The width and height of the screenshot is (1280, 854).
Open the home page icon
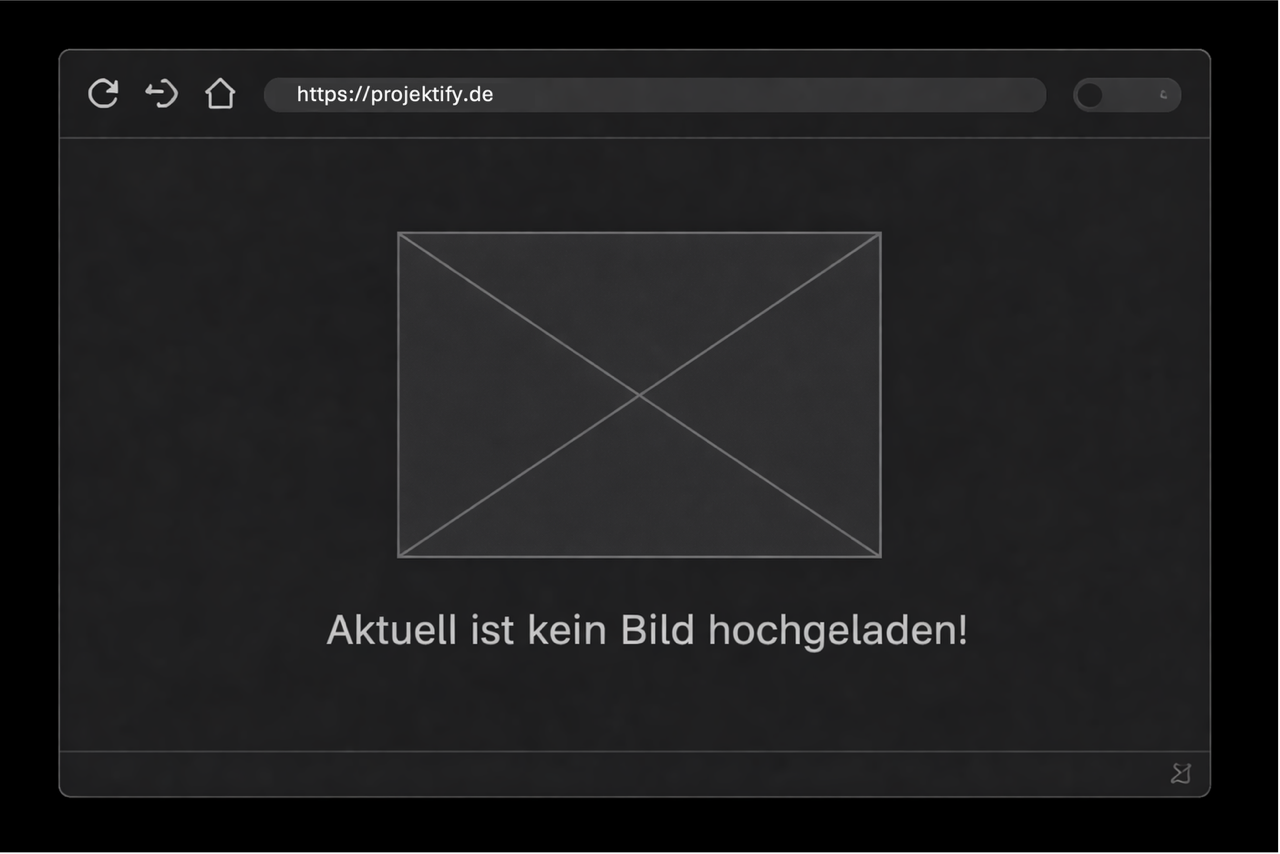pos(220,94)
